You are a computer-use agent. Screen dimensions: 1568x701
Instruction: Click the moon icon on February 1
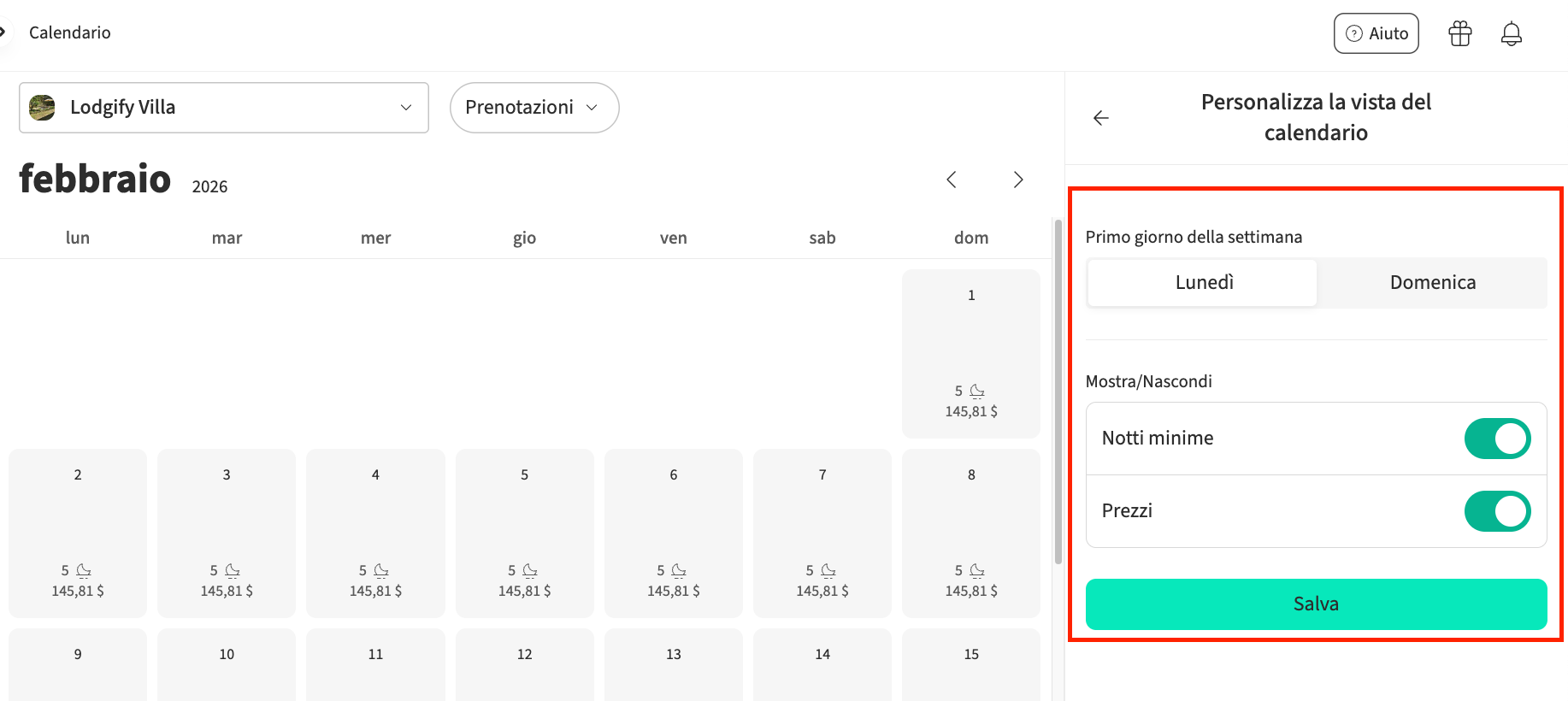977,391
